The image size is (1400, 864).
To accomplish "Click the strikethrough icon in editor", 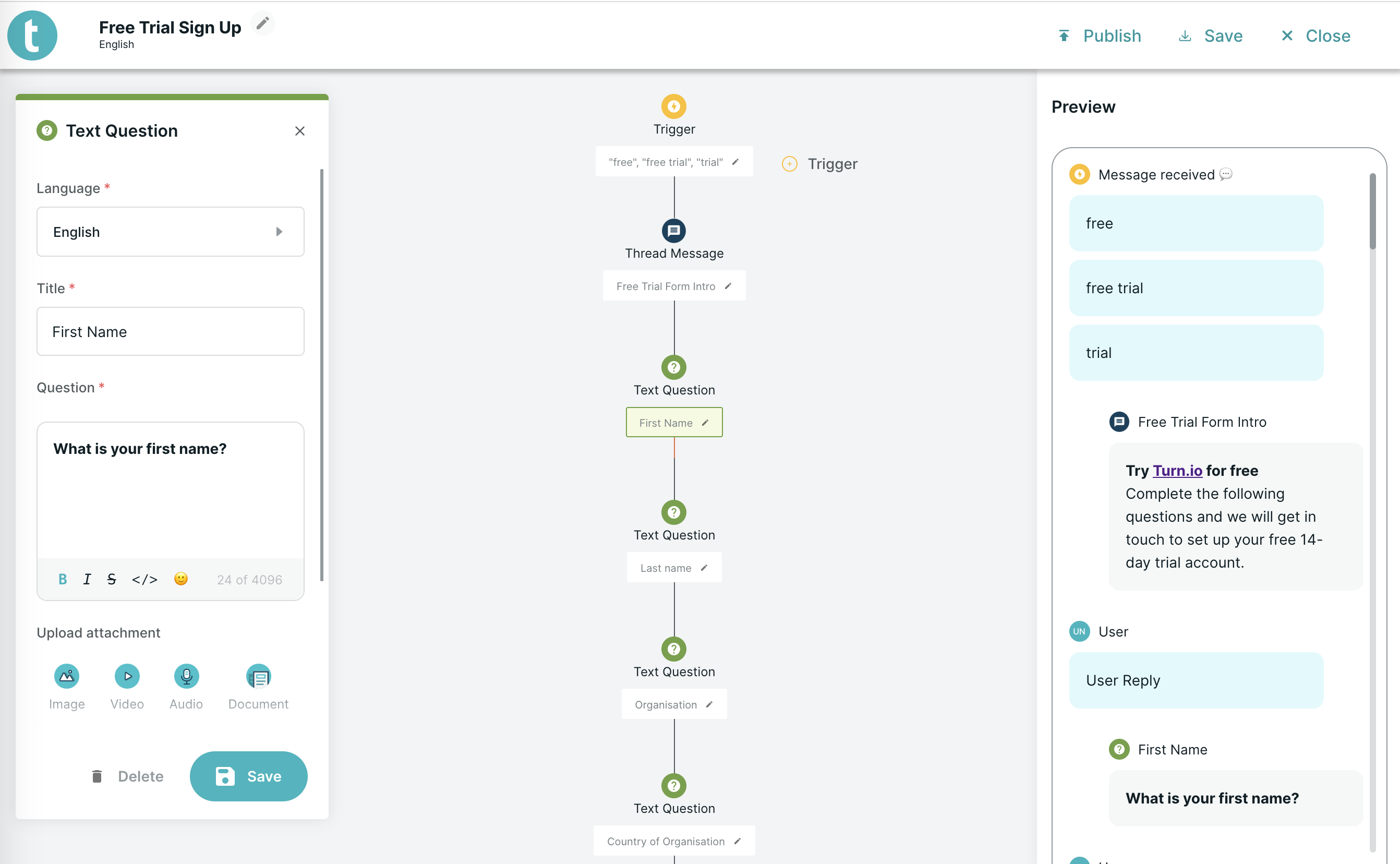I will coord(113,578).
